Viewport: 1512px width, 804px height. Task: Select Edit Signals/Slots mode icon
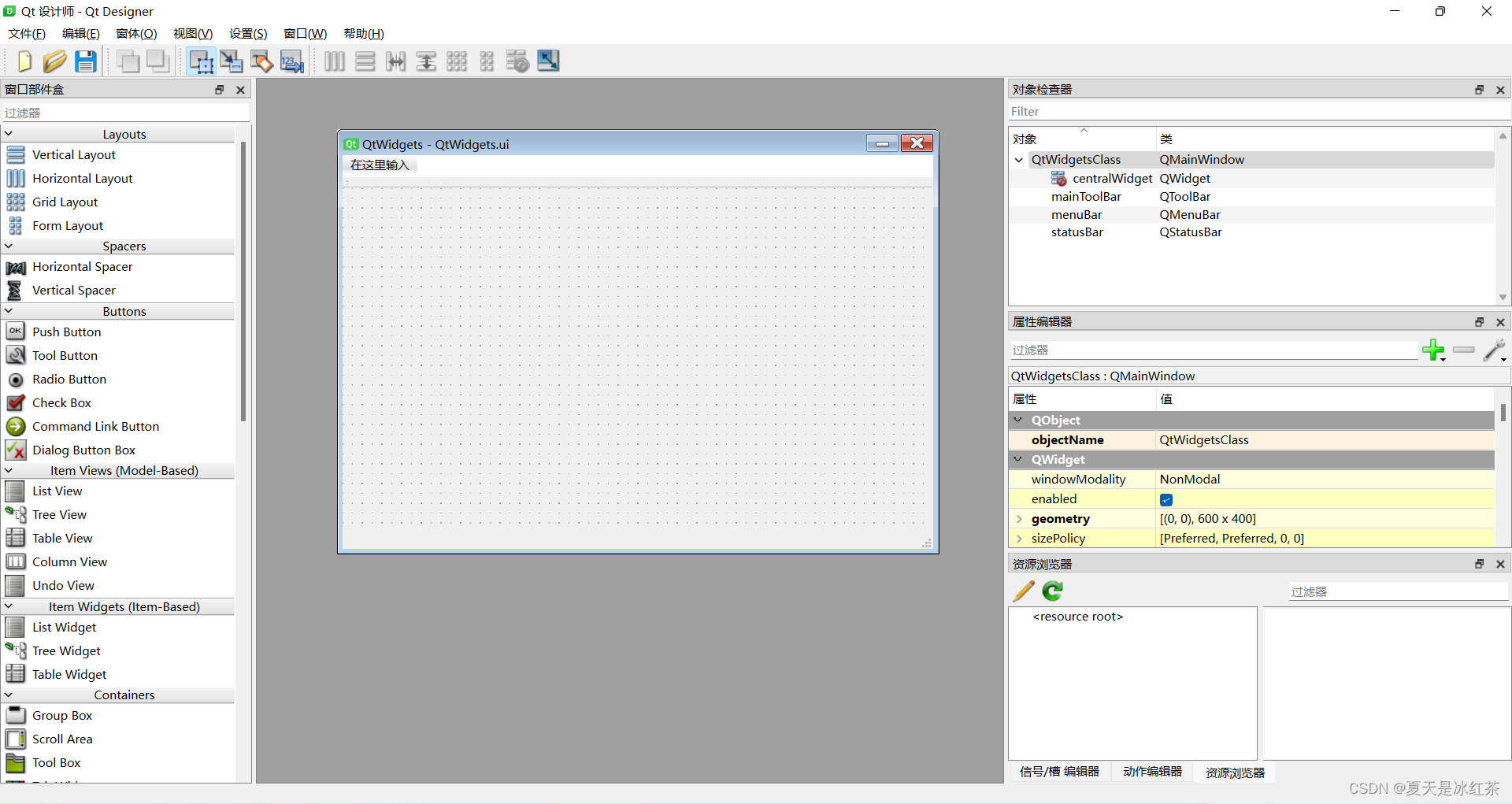tap(232, 61)
